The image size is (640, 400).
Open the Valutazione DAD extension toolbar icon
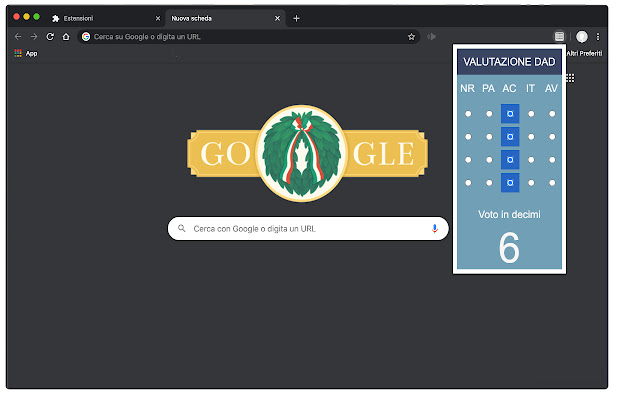point(560,37)
